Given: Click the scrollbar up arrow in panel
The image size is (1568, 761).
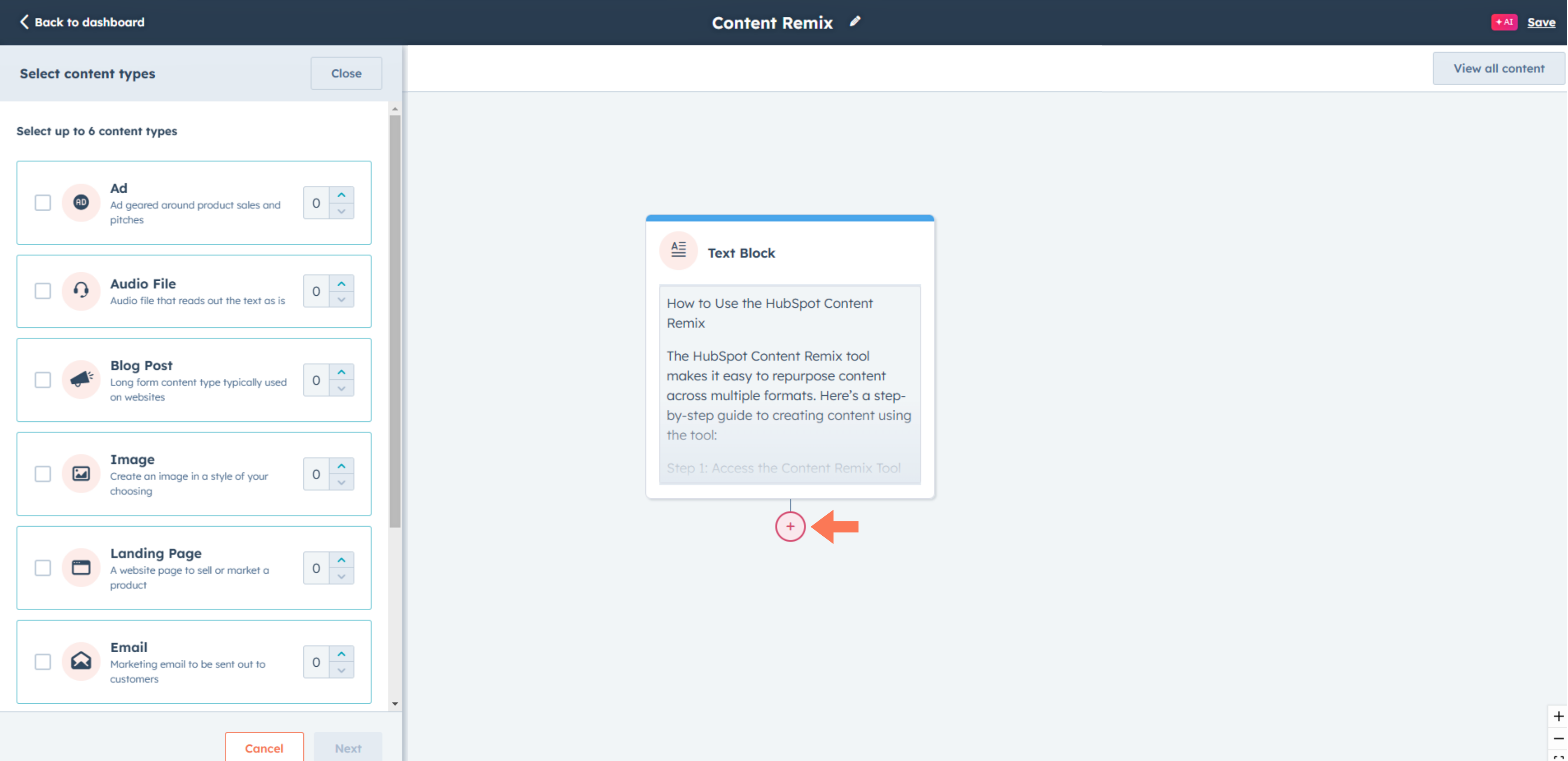Looking at the screenshot, I should (x=395, y=109).
